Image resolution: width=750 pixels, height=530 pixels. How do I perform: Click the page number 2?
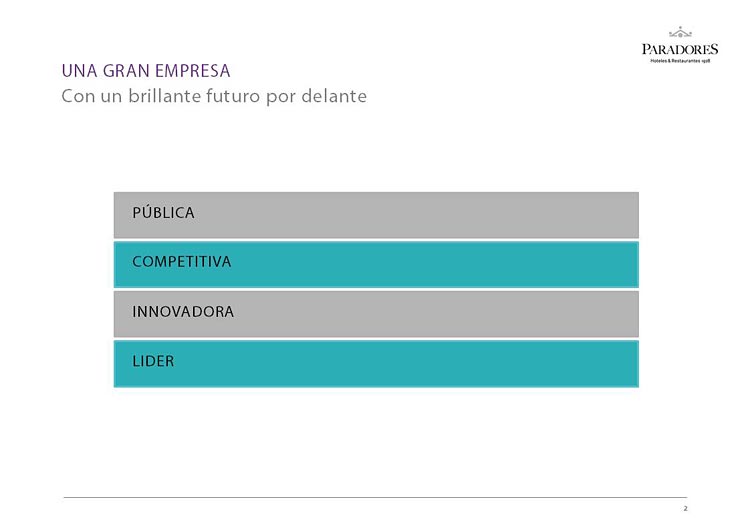(685, 508)
